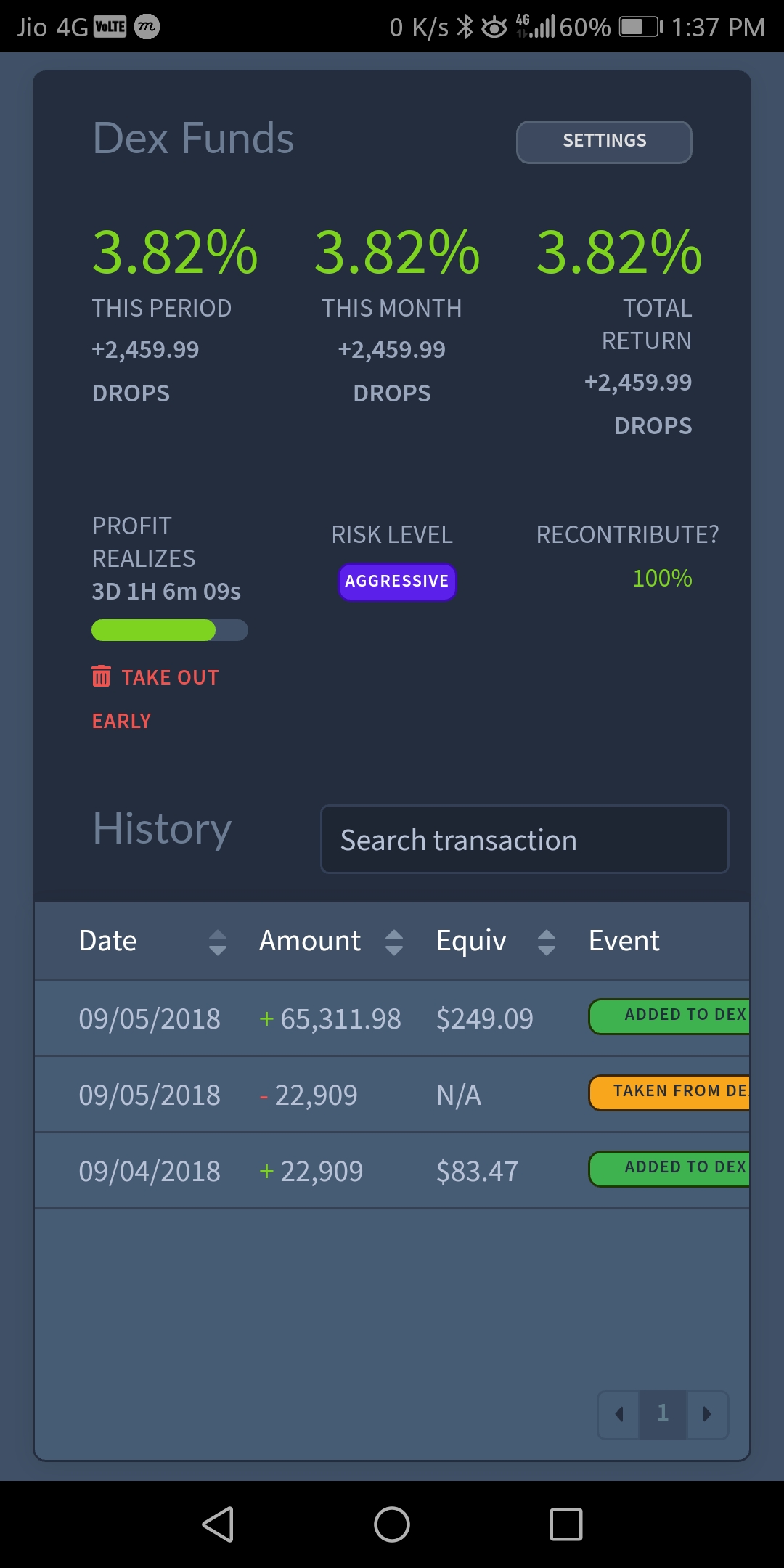Click the RISK LEVEL label
Screen dimensions: 784x1568
392,535
